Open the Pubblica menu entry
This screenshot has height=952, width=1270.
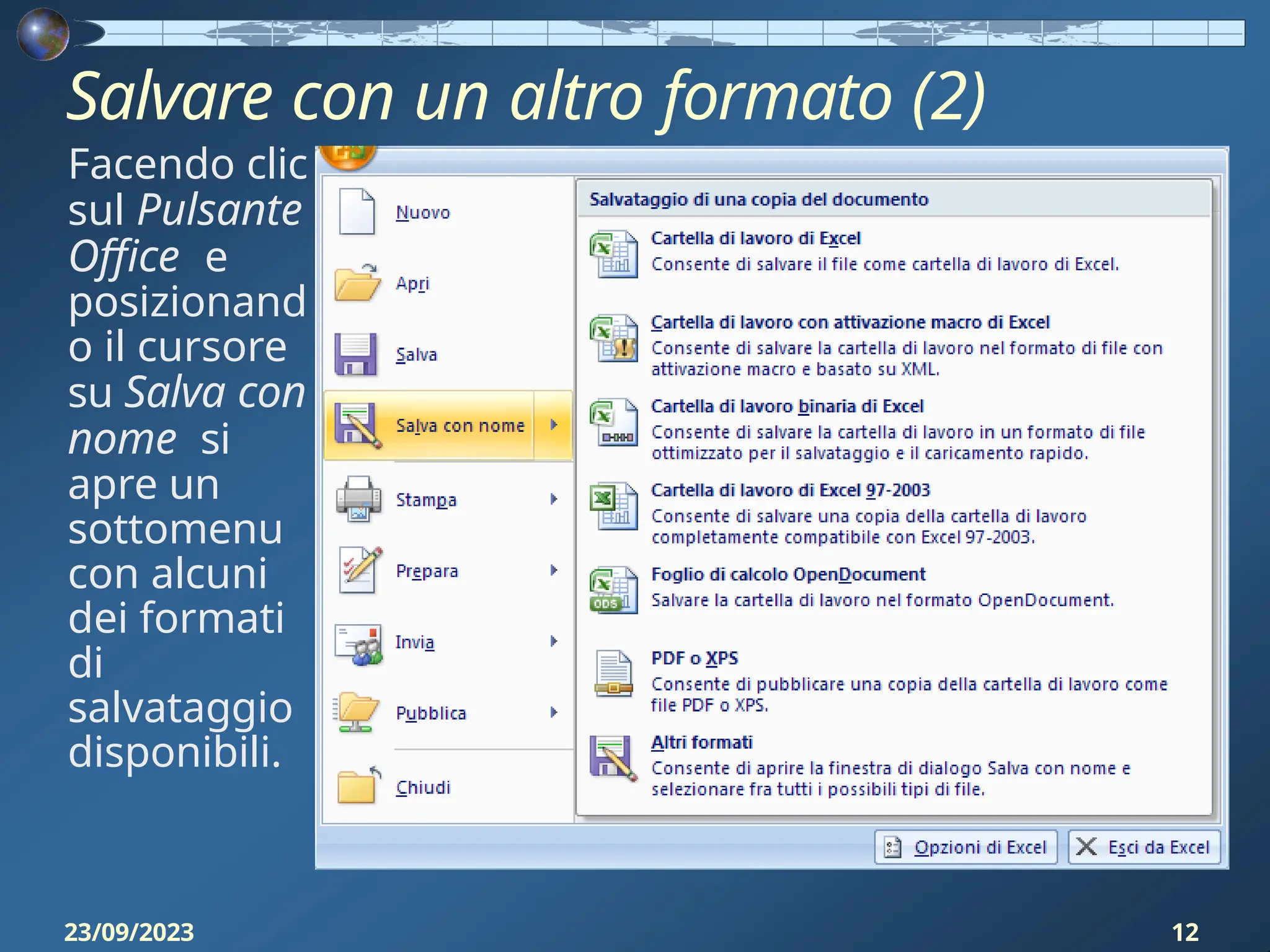(448, 713)
